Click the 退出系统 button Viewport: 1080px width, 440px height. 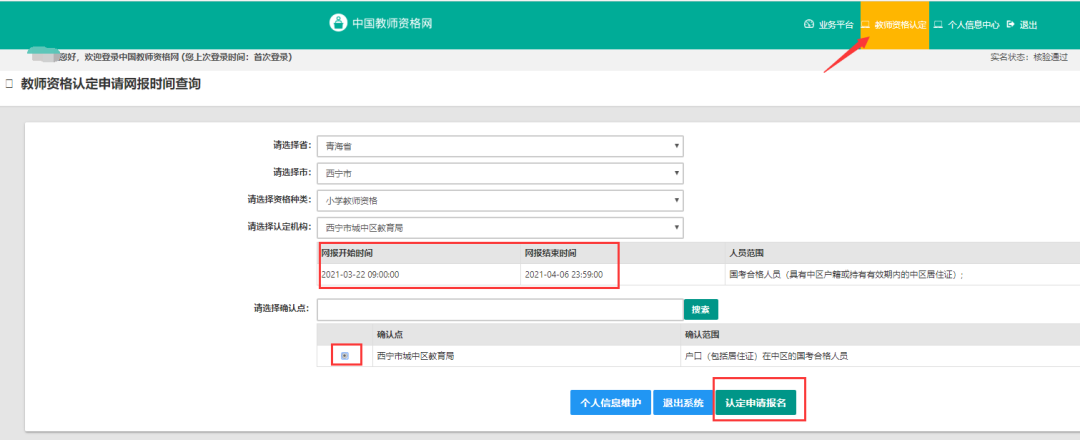(x=683, y=403)
